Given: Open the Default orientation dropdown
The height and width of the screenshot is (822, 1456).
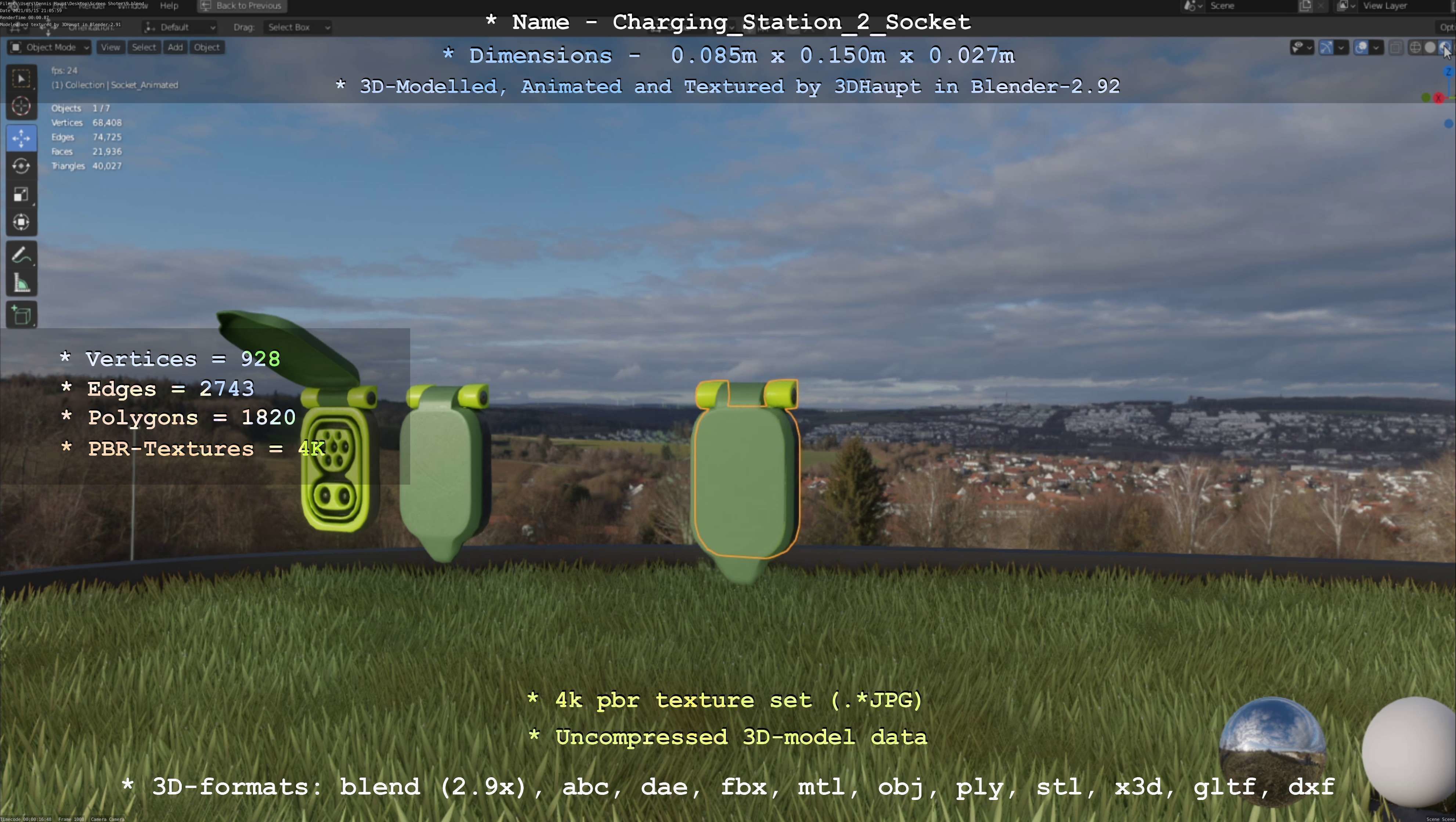Looking at the screenshot, I should pyautogui.click(x=180, y=27).
